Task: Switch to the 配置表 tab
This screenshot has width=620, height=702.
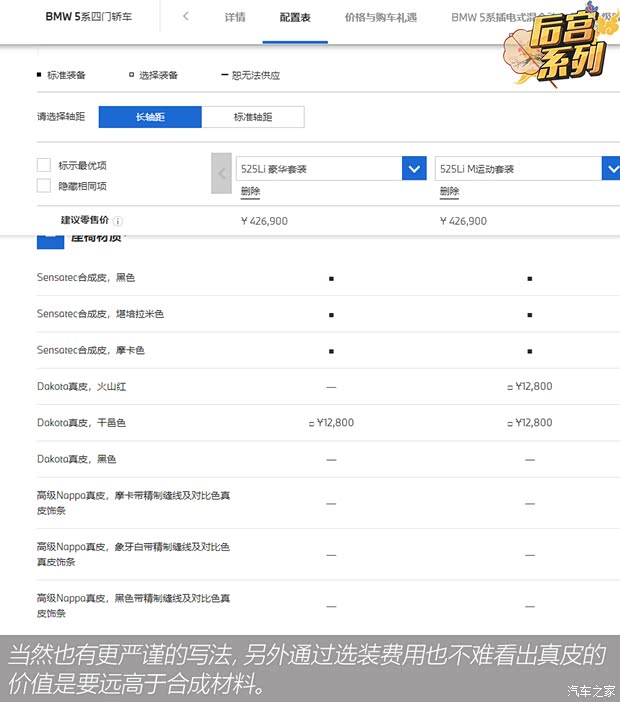Action: (295, 17)
